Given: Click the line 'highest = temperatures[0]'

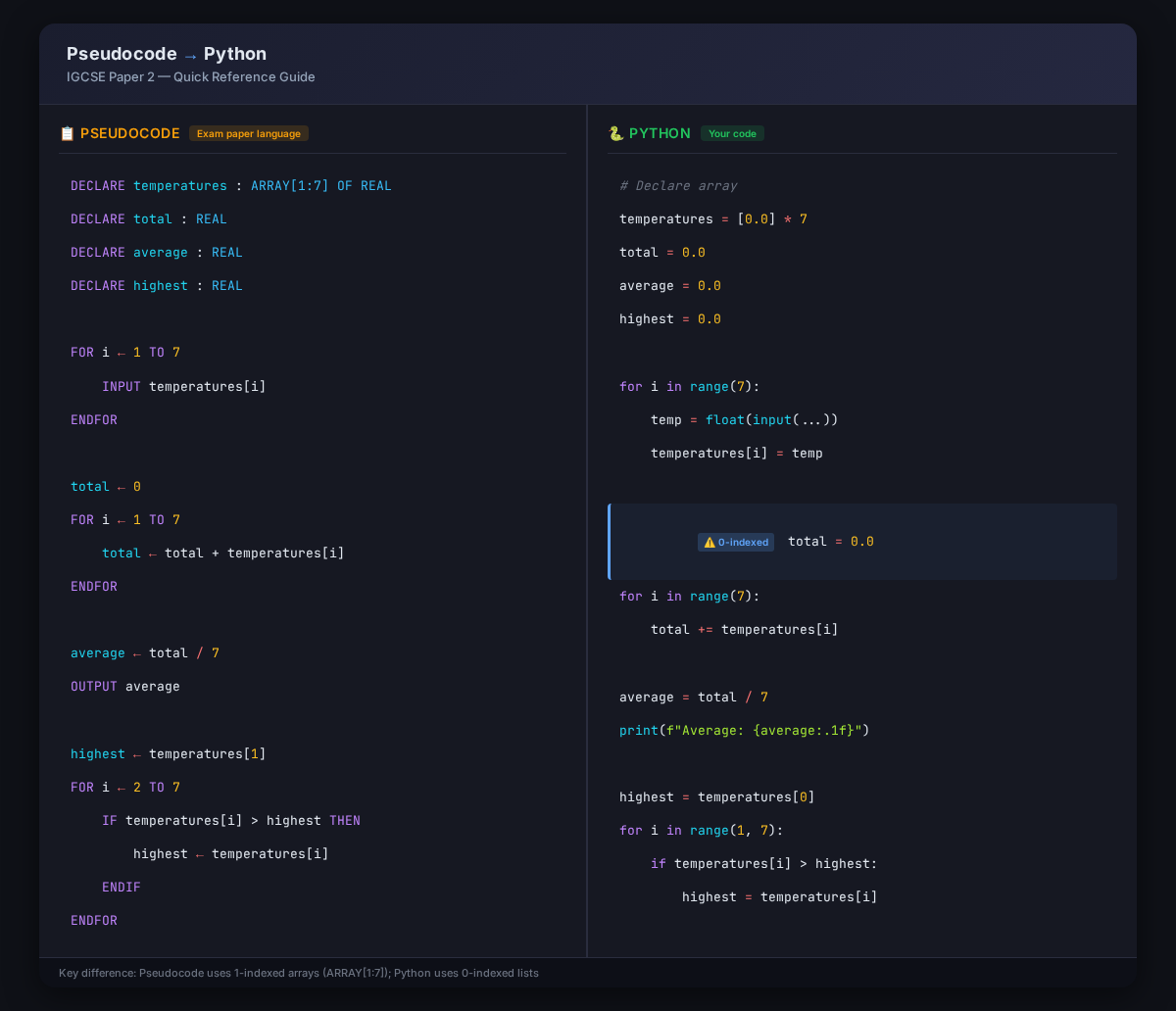Looking at the screenshot, I should pos(717,797).
